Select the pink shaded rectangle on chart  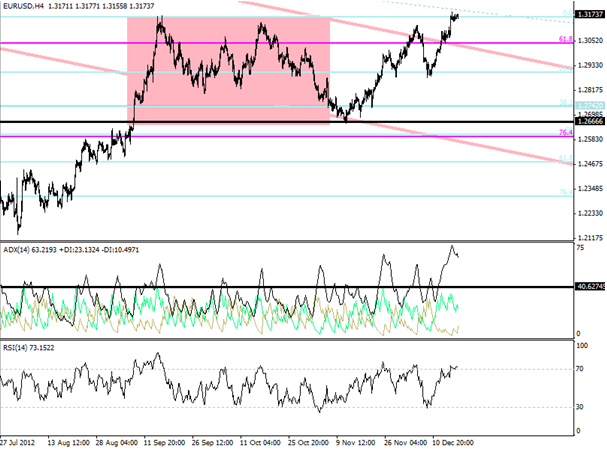(x=228, y=70)
